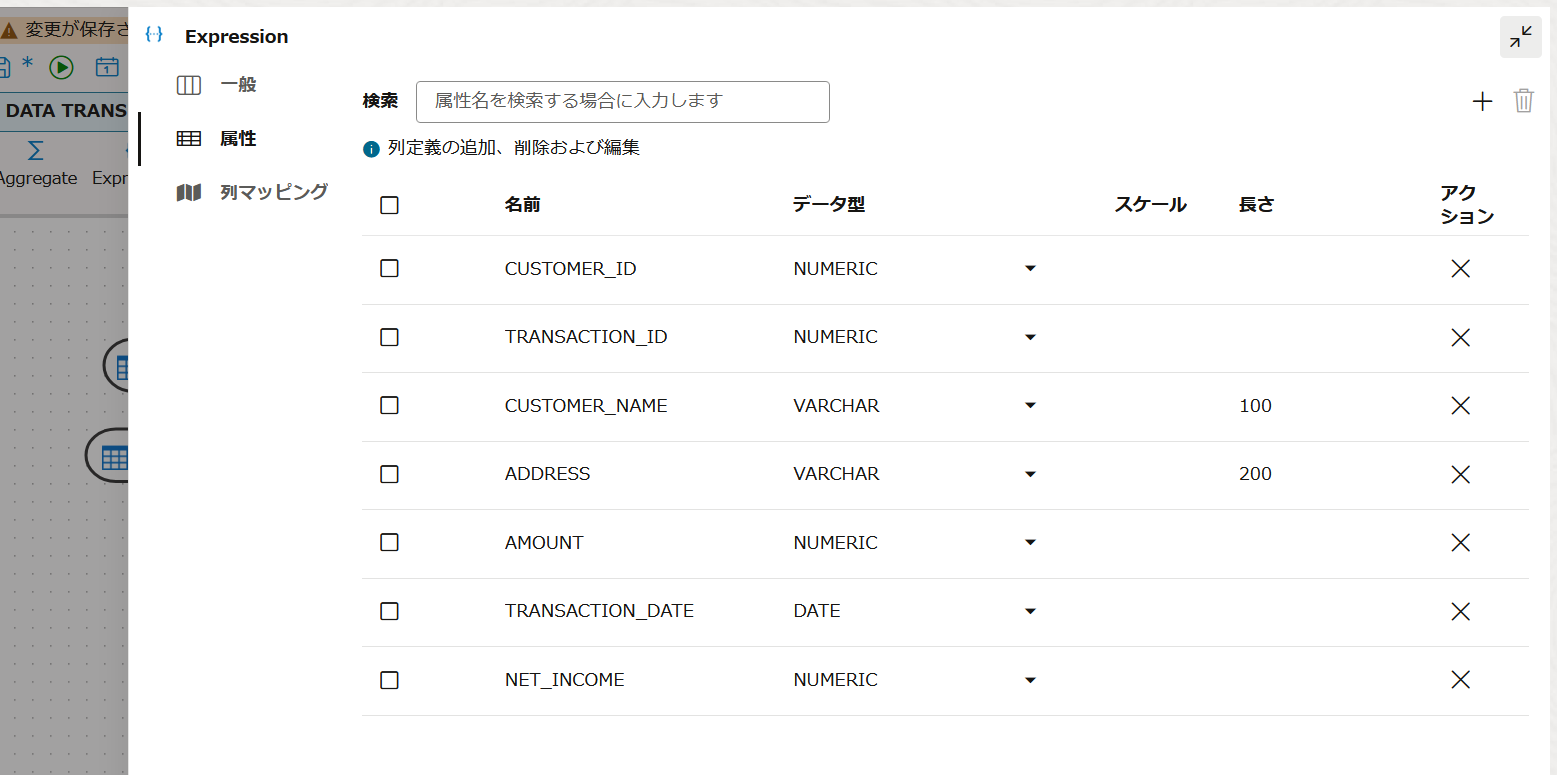Viewport: 1557px width, 775px height.
Task: Remove the NET_INCOME row using its X
Action: point(1460,680)
